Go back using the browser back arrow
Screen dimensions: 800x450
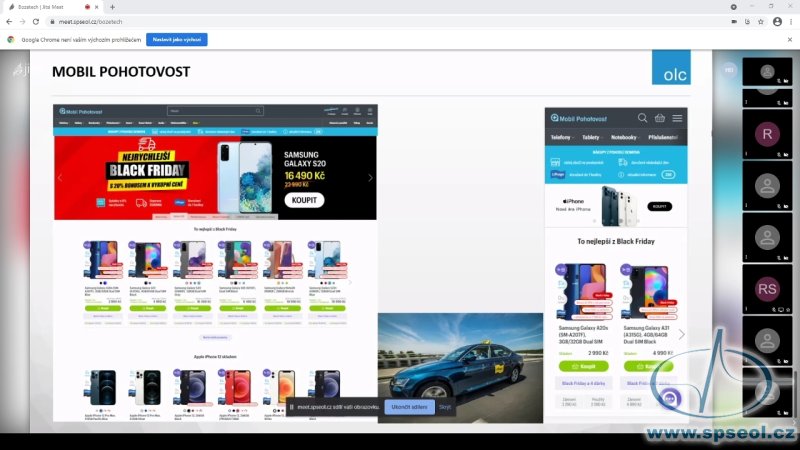9,22
